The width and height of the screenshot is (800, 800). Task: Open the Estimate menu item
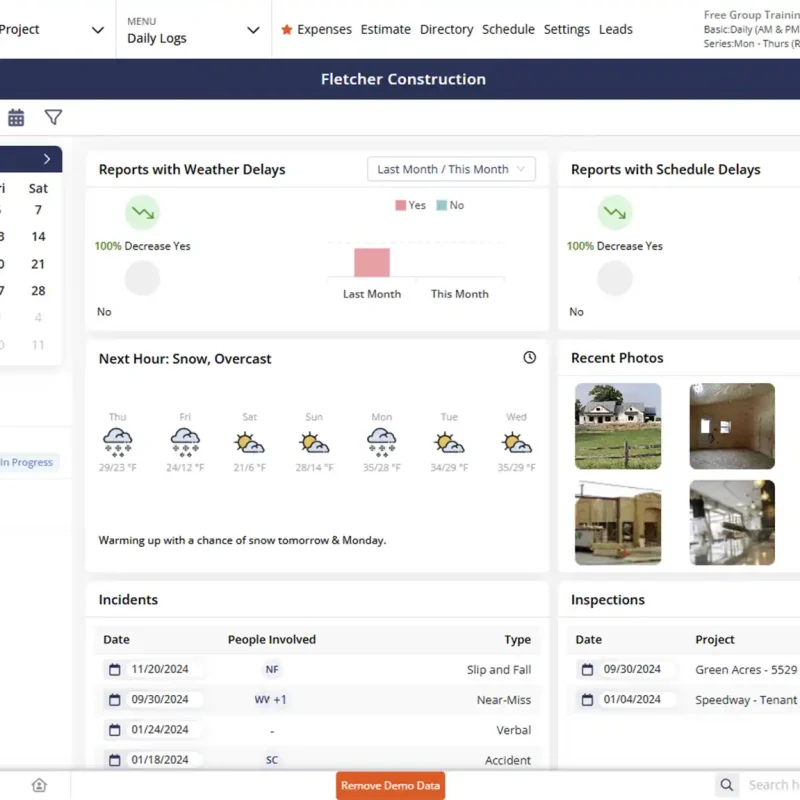pos(385,30)
